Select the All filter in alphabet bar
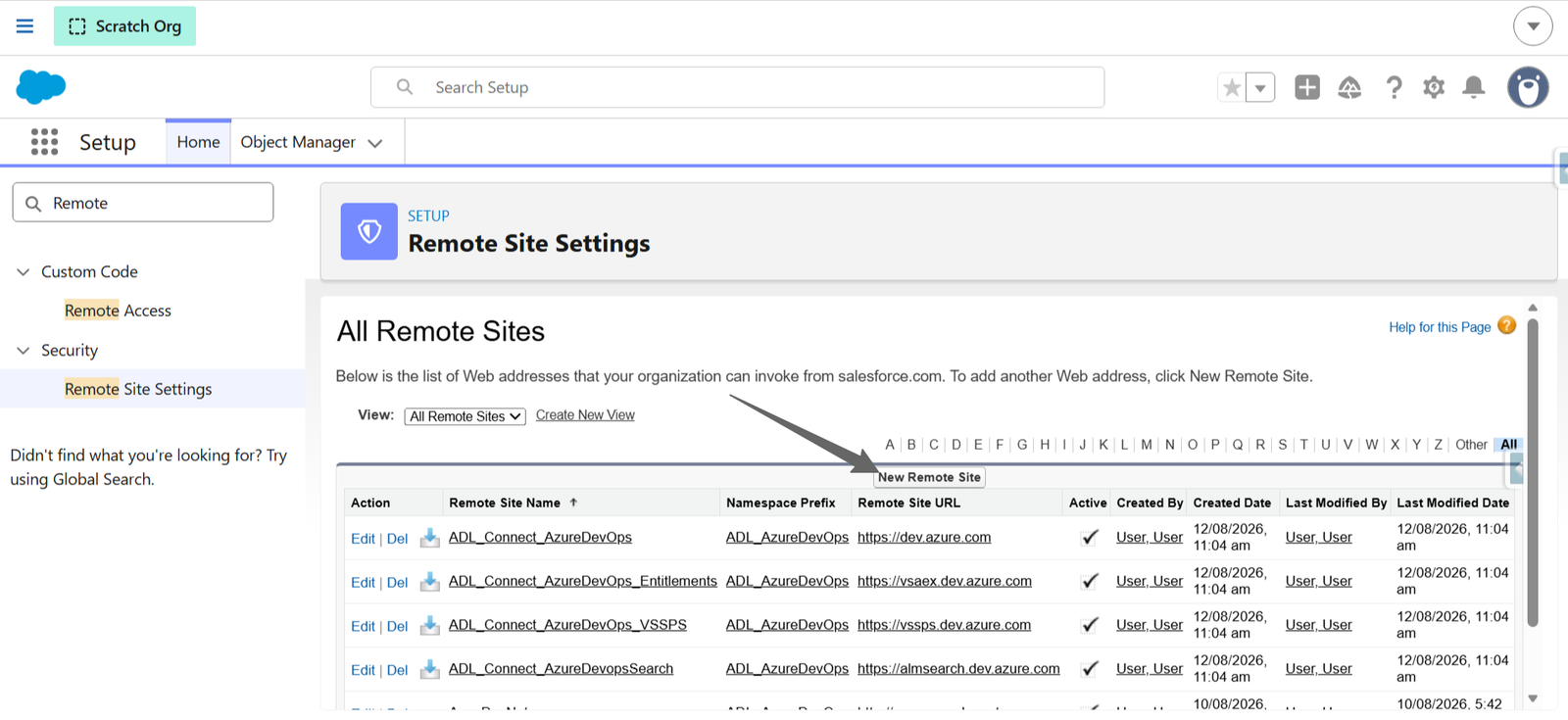Image resolution: width=1568 pixels, height=720 pixels. (x=1509, y=445)
